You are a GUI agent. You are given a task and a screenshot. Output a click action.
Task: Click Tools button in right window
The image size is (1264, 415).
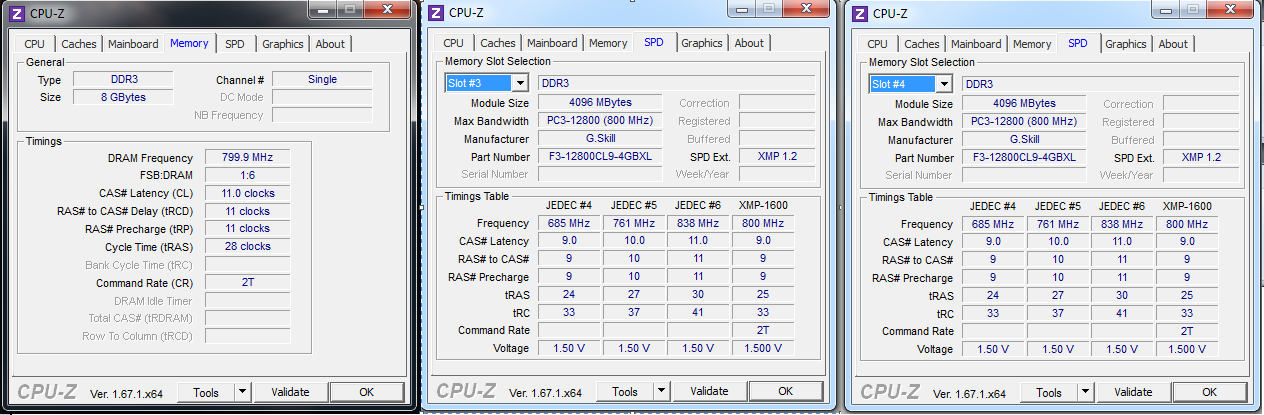pyautogui.click(x=1049, y=392)
